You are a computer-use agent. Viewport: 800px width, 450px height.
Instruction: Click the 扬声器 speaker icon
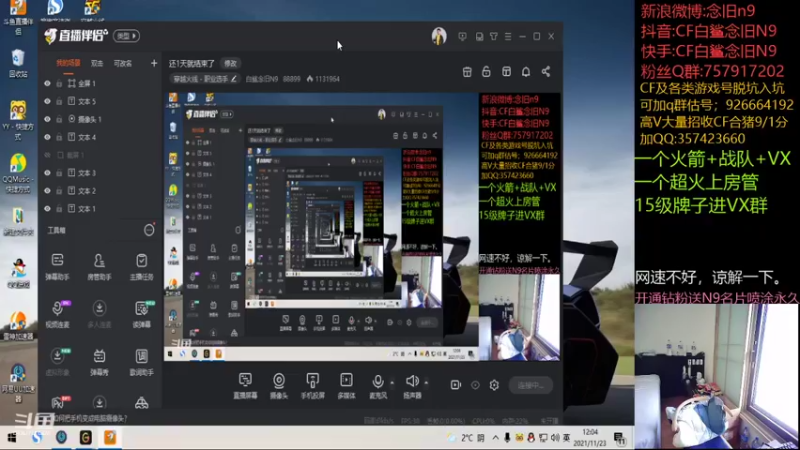[x=412, y=381]
